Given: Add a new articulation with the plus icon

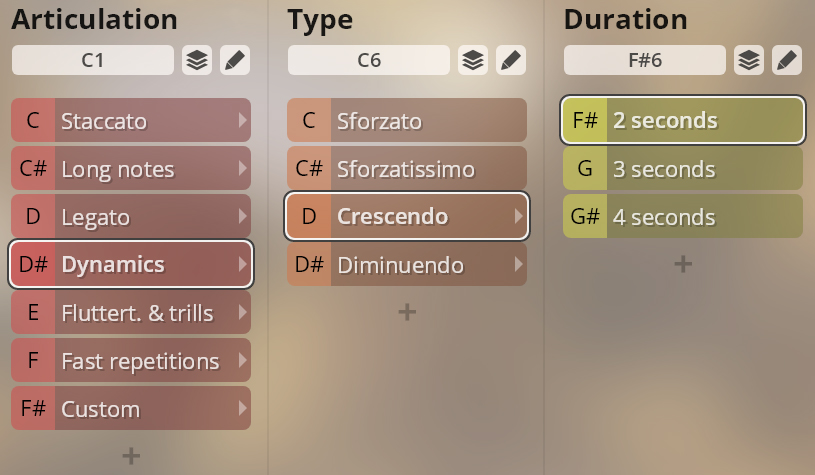Looking at the screenshot, I should tap(131, 456).
